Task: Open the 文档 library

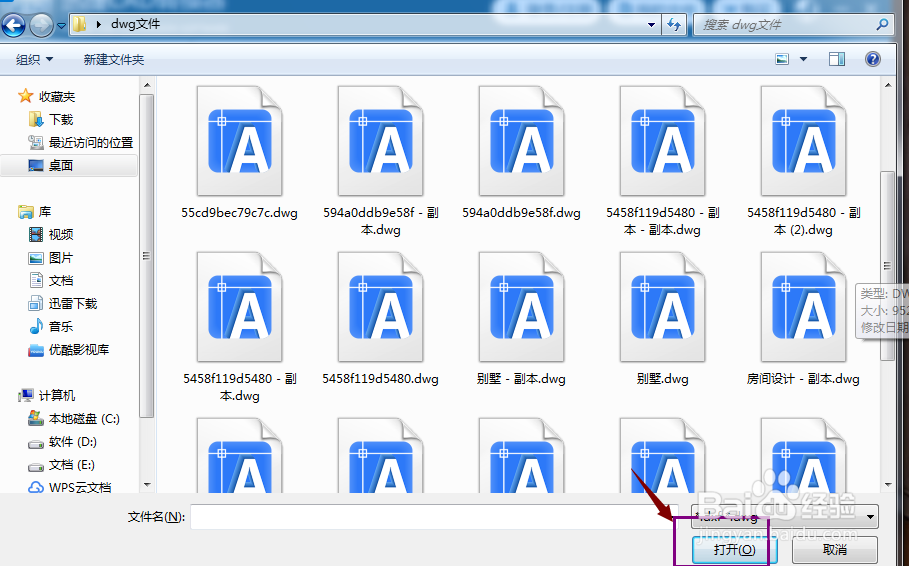Action: [x=61, y=281]
